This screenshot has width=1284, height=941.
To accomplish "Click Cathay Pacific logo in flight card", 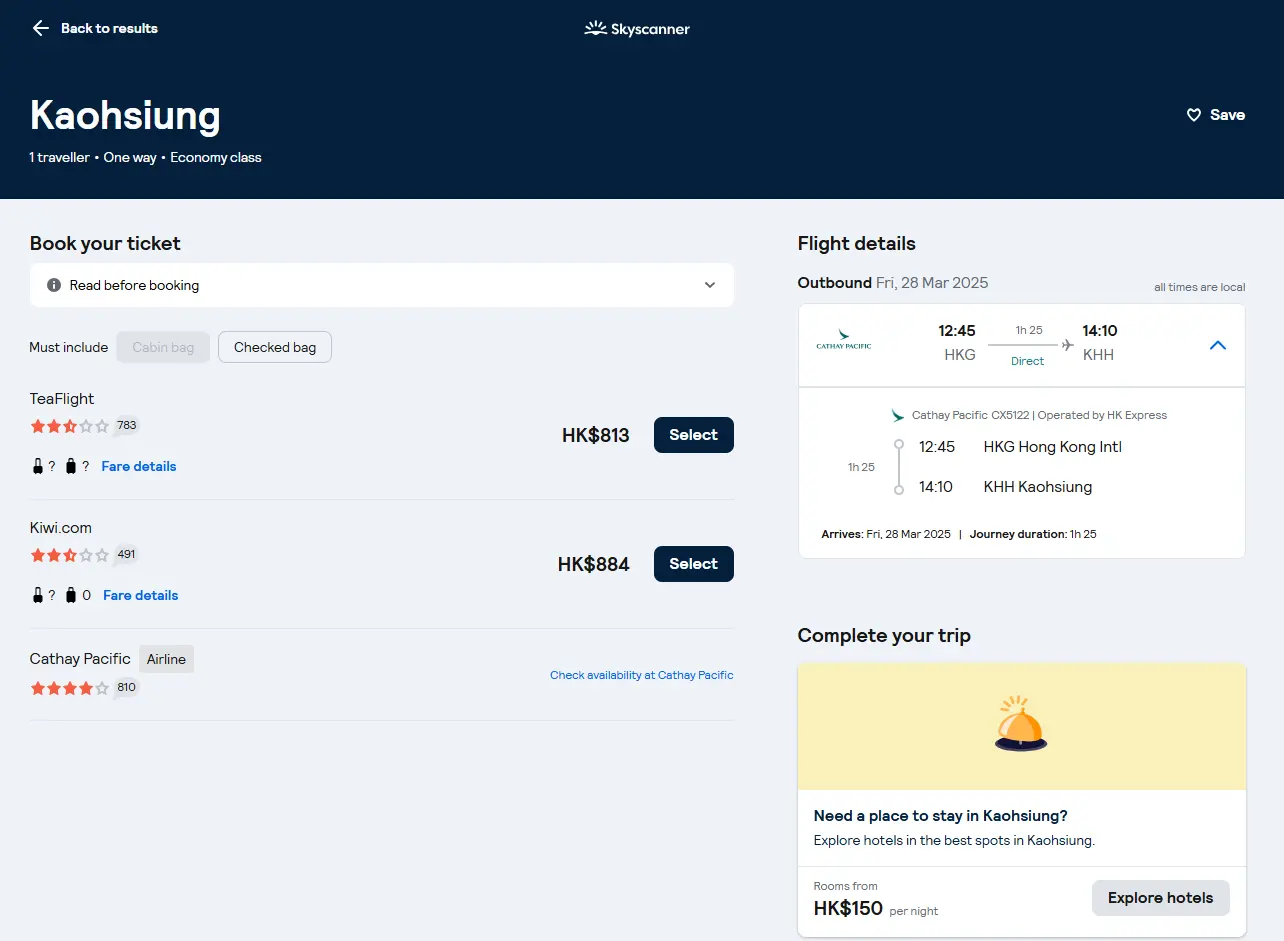I will [844, 339].
